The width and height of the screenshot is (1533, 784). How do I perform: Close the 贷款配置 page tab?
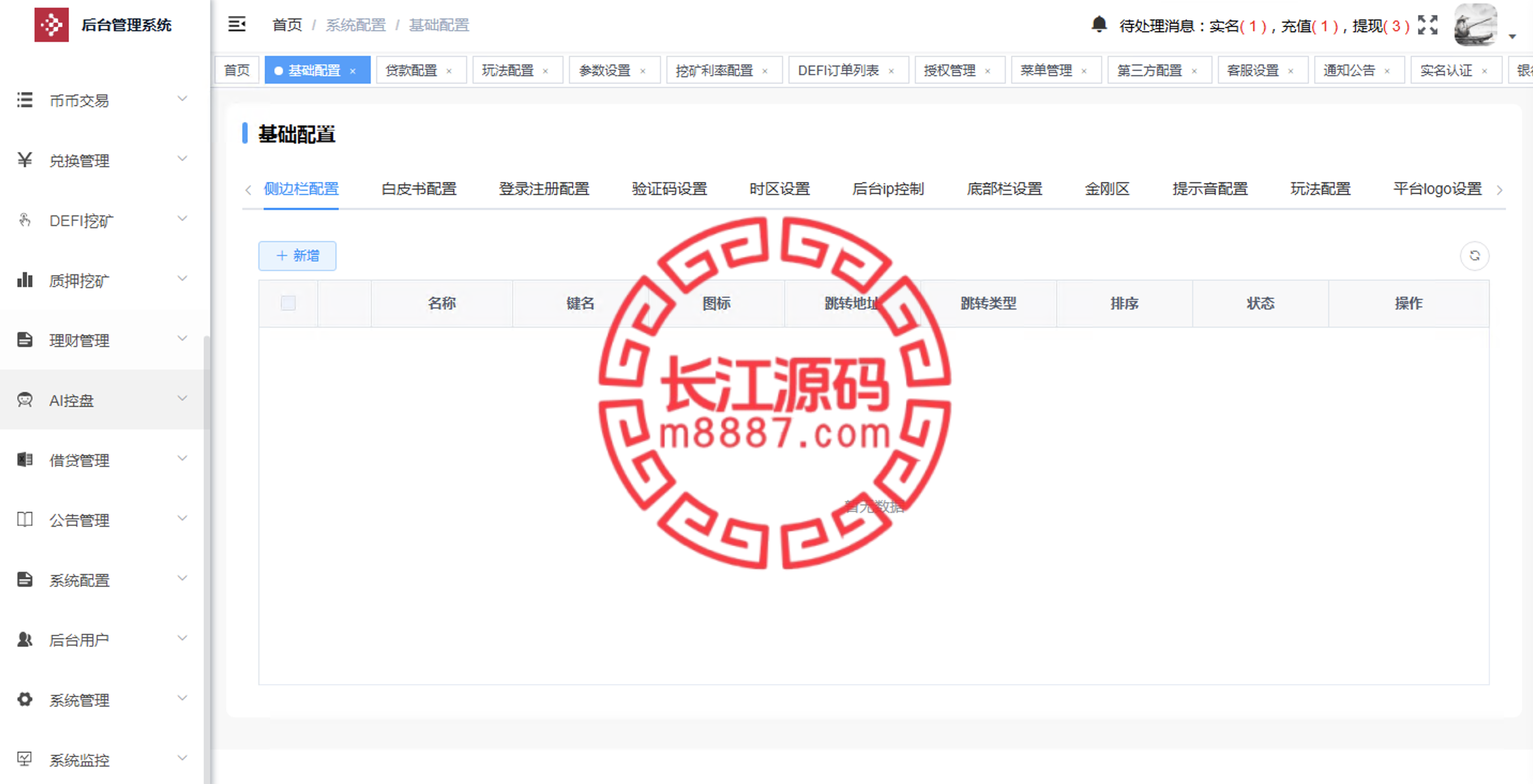click(x=449, y=71)
